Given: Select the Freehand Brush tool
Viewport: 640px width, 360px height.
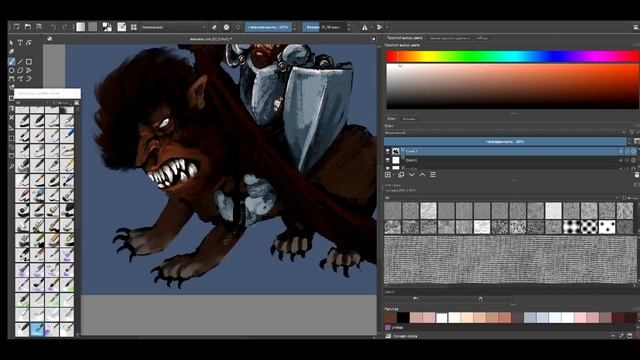Looking at the screenshot, I should pyautogui.click(x=11, y=62).
